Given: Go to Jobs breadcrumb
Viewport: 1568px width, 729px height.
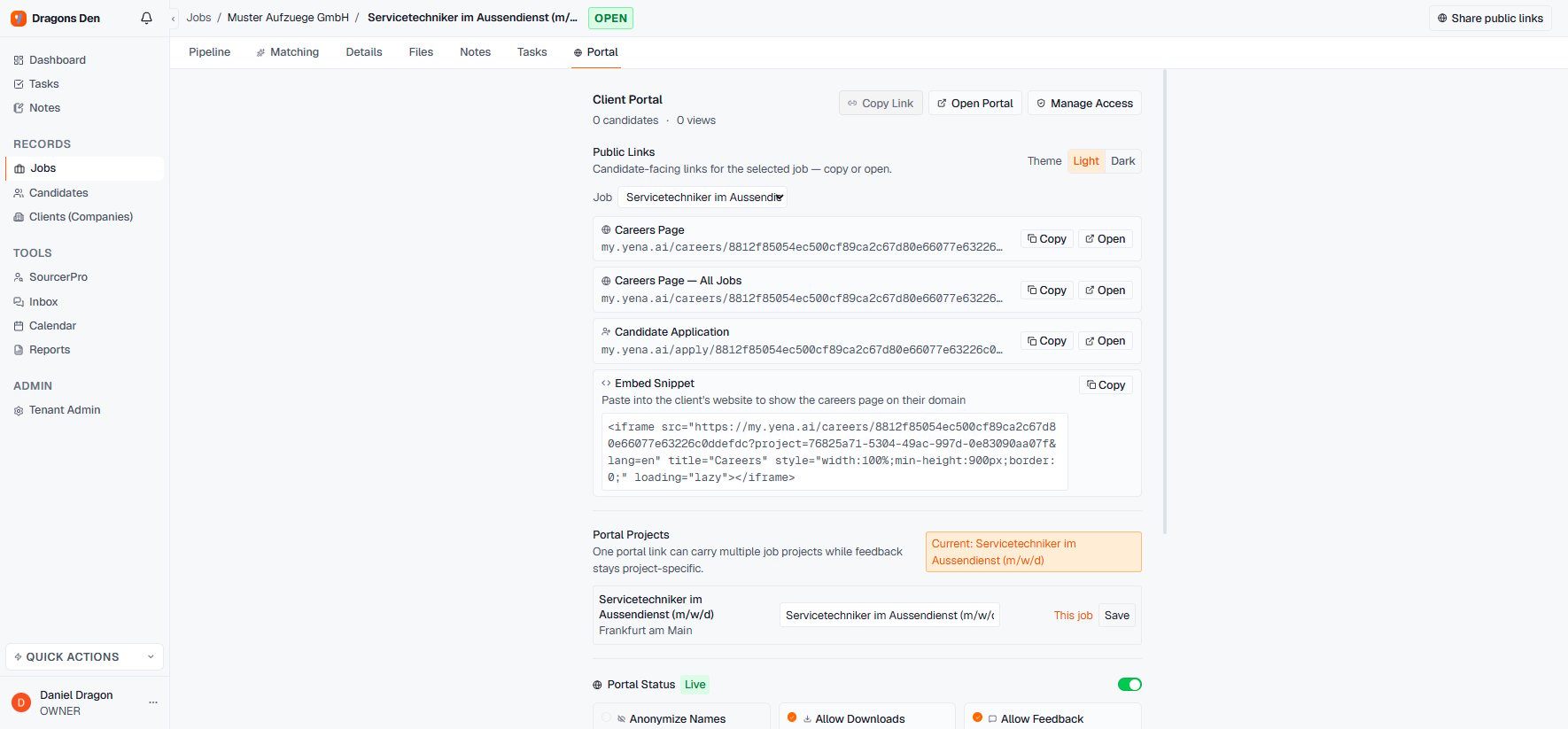Looking at the screenshot, I should tap(198, 18).
